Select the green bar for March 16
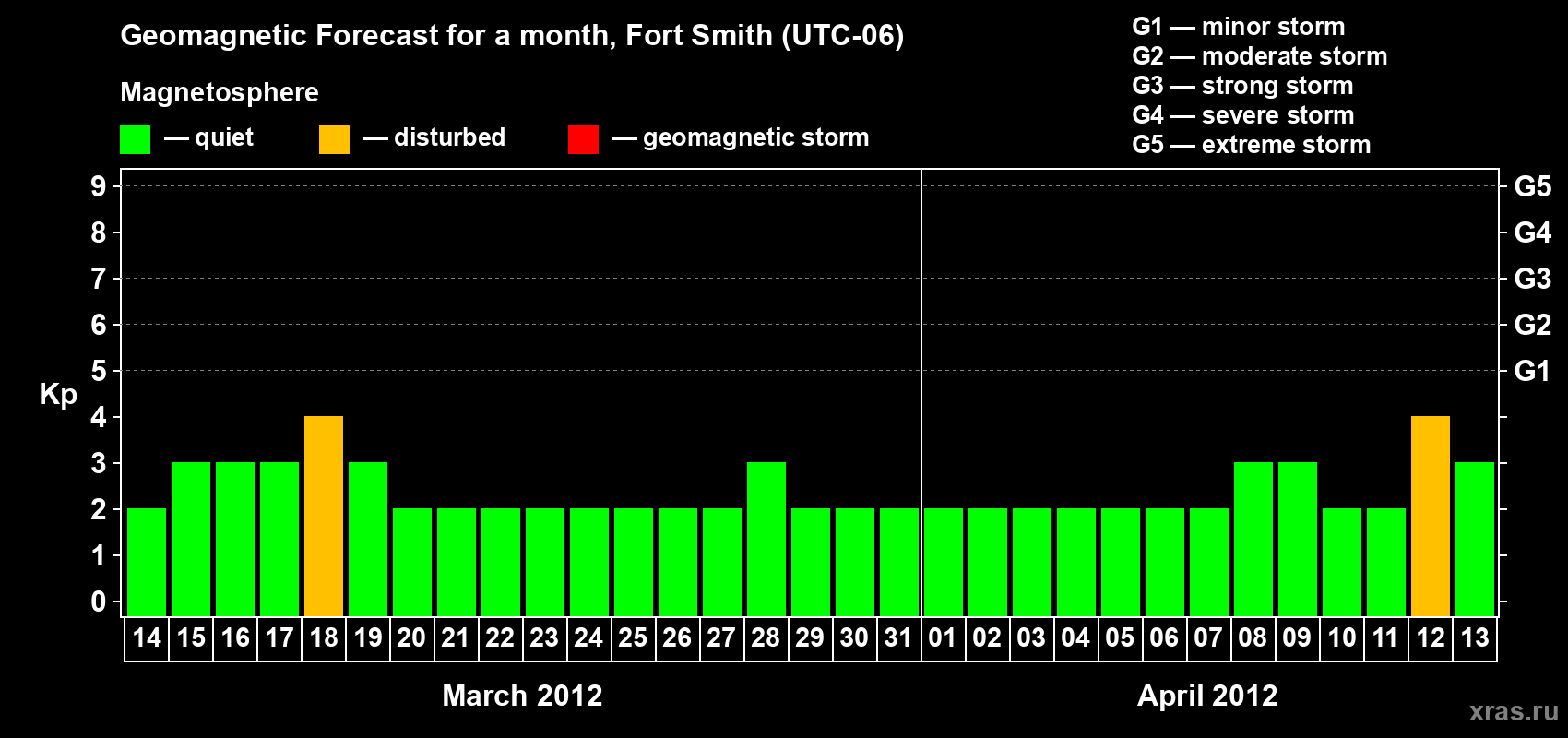The width and height of the screenshot is (1568, 738). [235, 539]
